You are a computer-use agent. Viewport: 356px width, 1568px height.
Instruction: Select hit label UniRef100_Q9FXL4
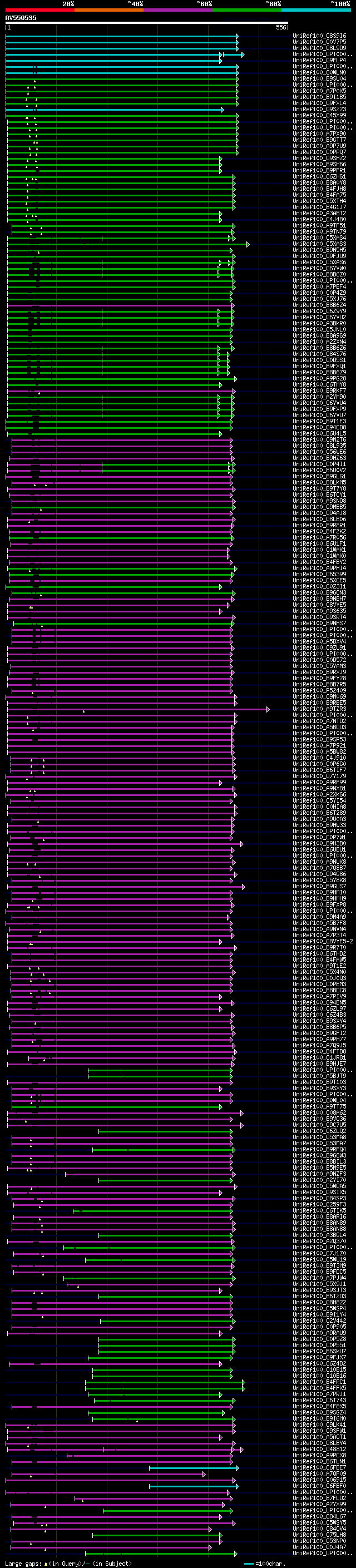(x=319, y=103)
